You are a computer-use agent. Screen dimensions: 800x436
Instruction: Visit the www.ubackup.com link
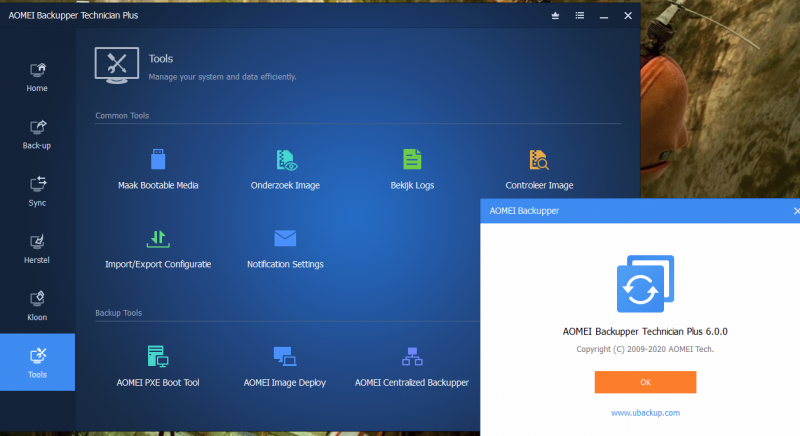tap(645, 412)
